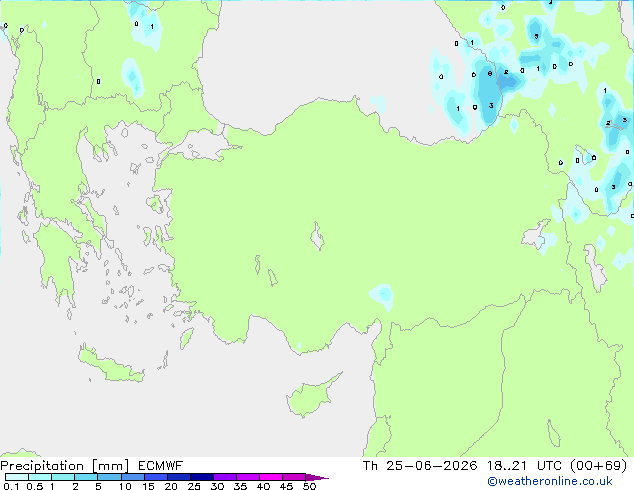Click the '20' legend scale label
The height and width of the screenshot is (490, 634).
point(171,486)
